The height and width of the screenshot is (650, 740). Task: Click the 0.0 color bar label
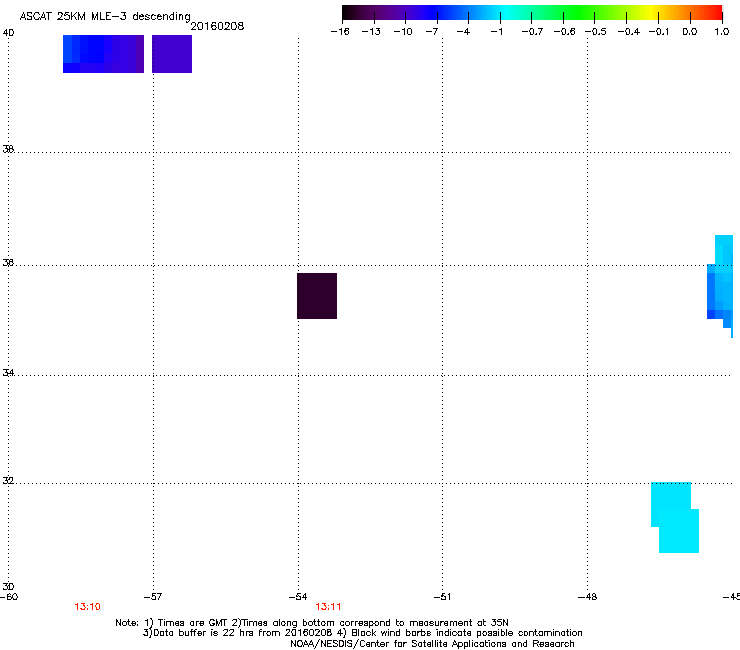tap(690, 32)
